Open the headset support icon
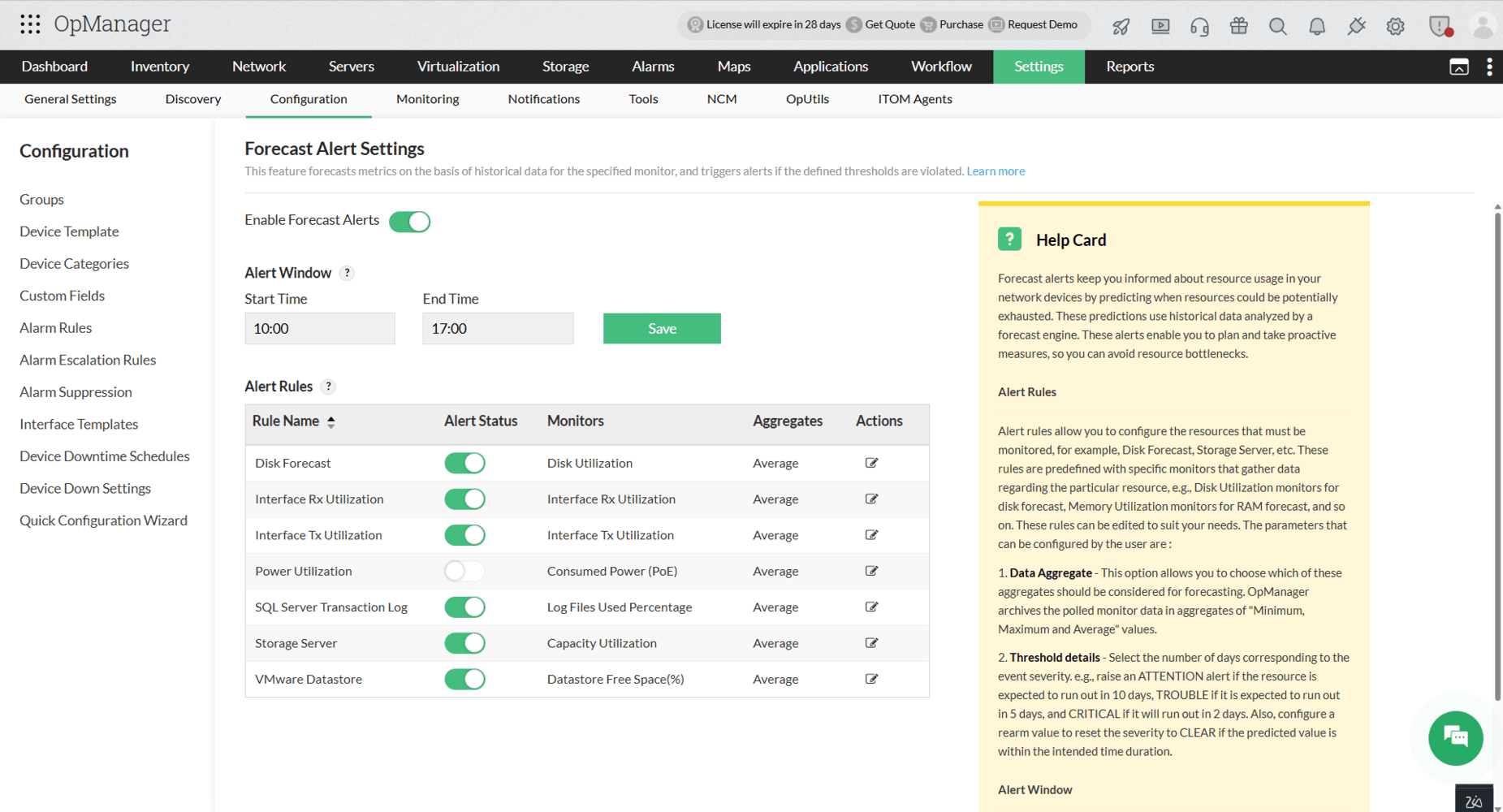Image resolution: width=1503 pixels, height=812 pixels. point(1199,26)
